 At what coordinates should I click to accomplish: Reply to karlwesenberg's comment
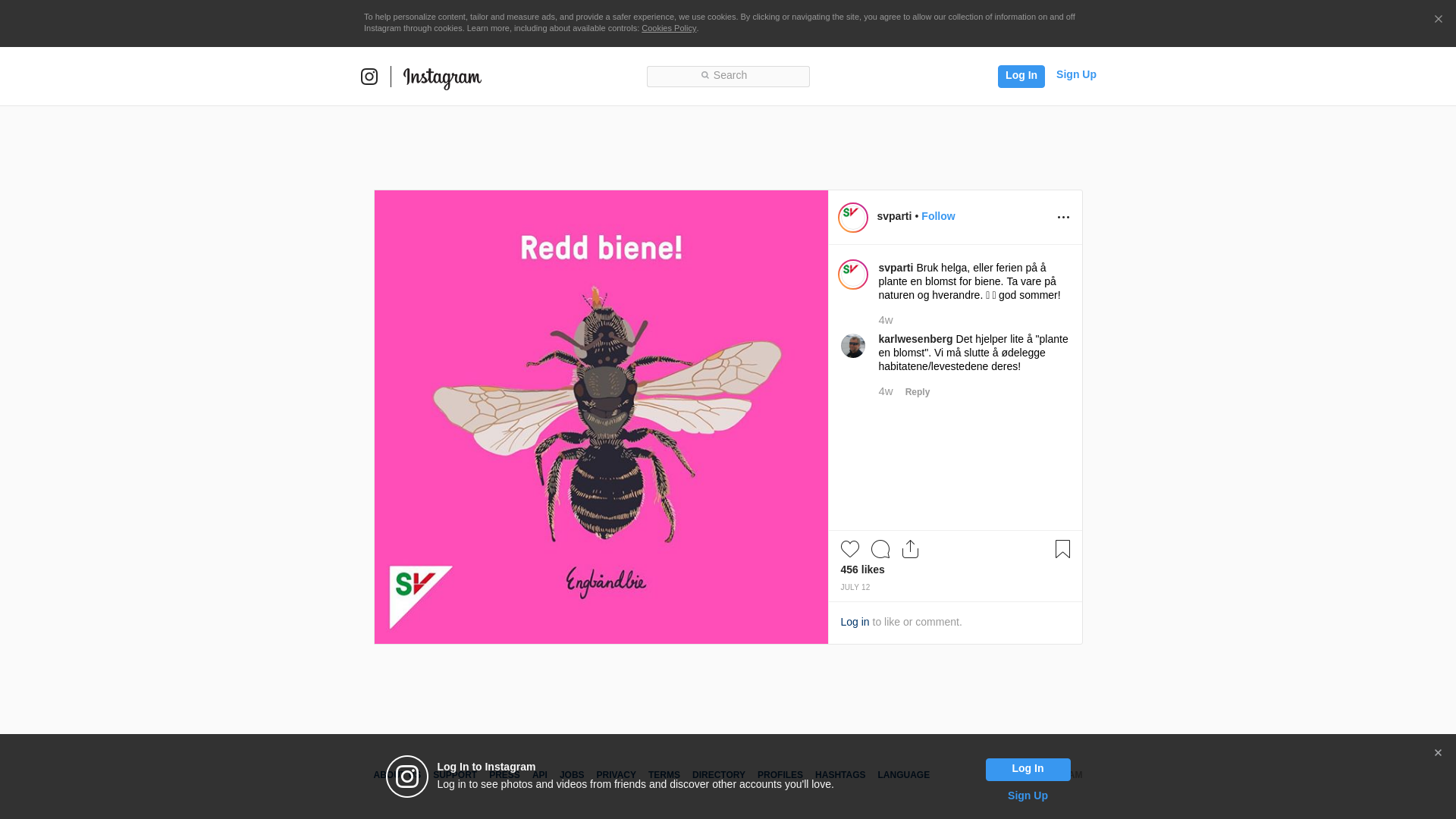coord(918,392)
